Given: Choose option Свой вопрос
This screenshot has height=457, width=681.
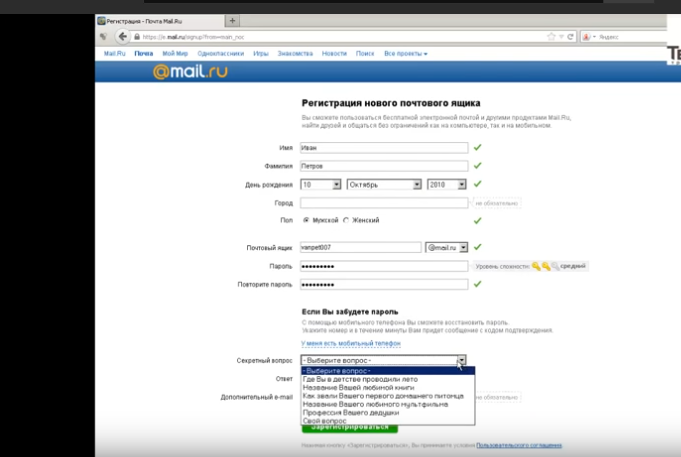Looking at the screenshot, I should 388,421.
